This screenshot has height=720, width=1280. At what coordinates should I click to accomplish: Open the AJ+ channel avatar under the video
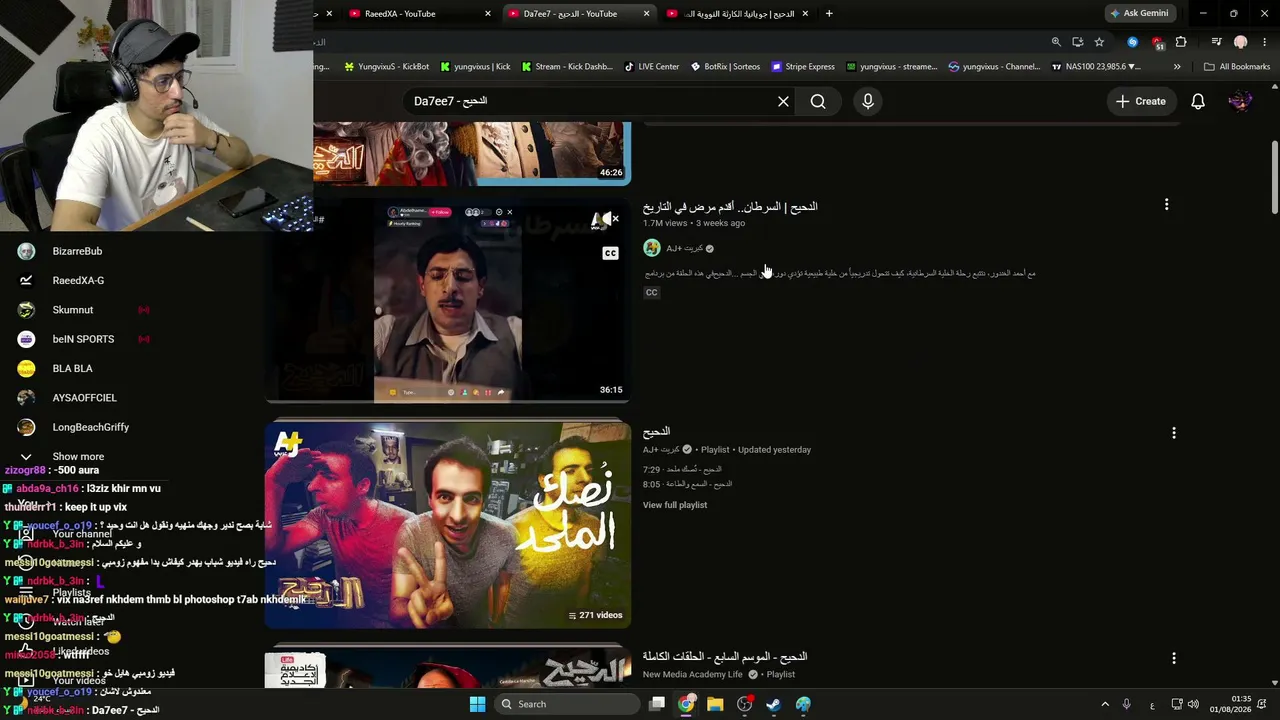(652, 248)
